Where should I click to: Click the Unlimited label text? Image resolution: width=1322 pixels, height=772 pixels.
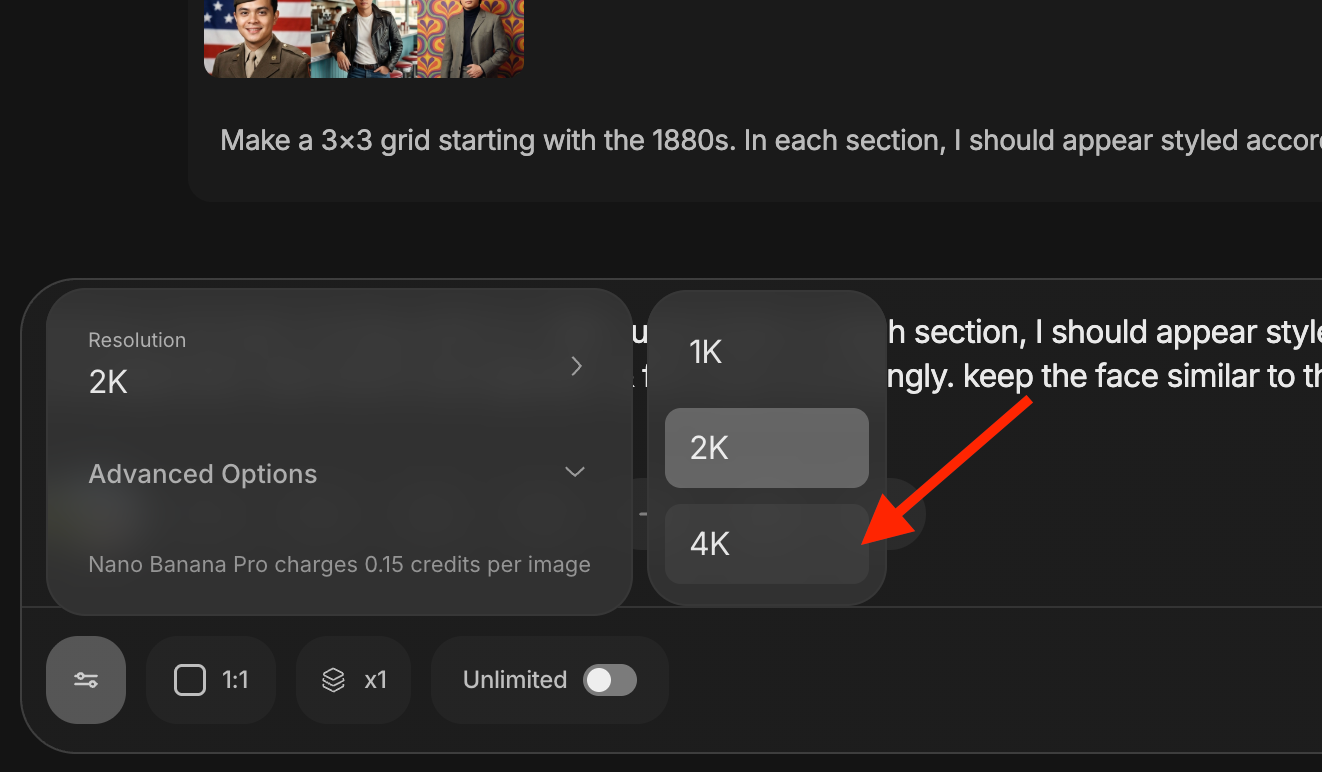click(x=515, y=680)
